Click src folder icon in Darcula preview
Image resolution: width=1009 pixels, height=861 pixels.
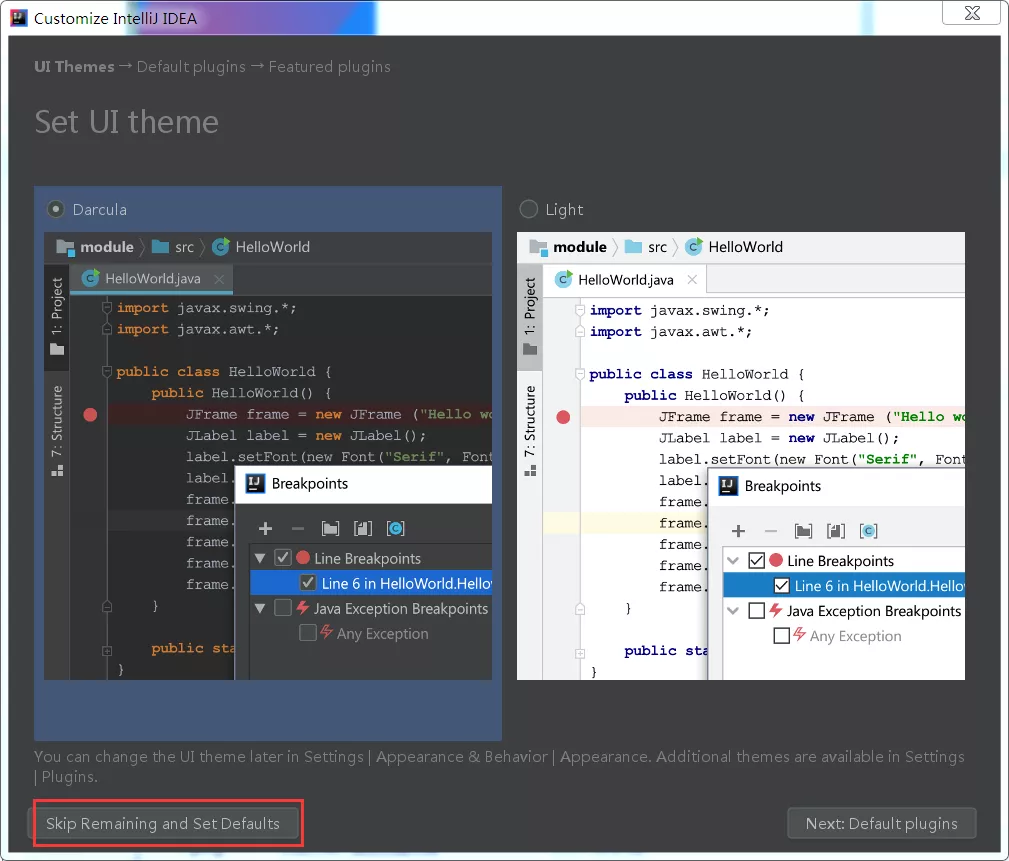click(x=160, y=246)
